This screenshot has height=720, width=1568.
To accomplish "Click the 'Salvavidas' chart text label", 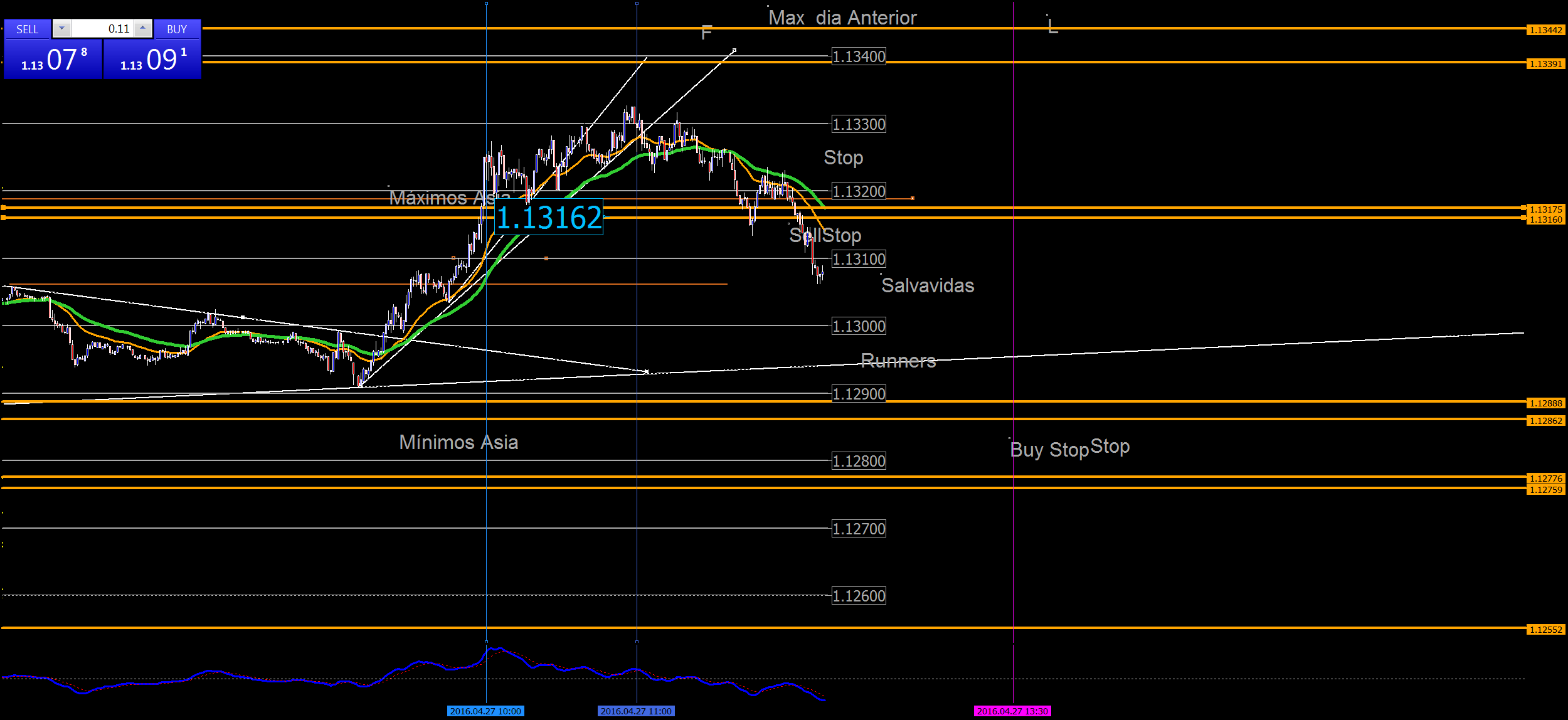I will click(928, 286).
